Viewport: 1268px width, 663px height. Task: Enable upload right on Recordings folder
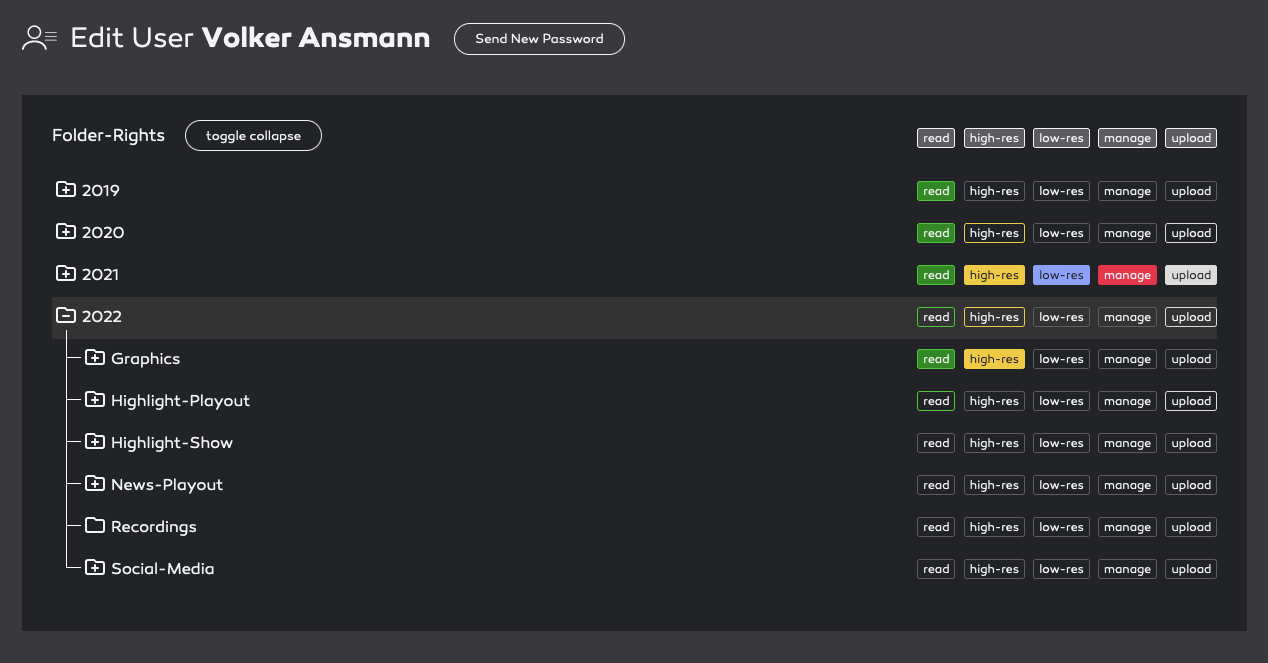(1191, 527)
